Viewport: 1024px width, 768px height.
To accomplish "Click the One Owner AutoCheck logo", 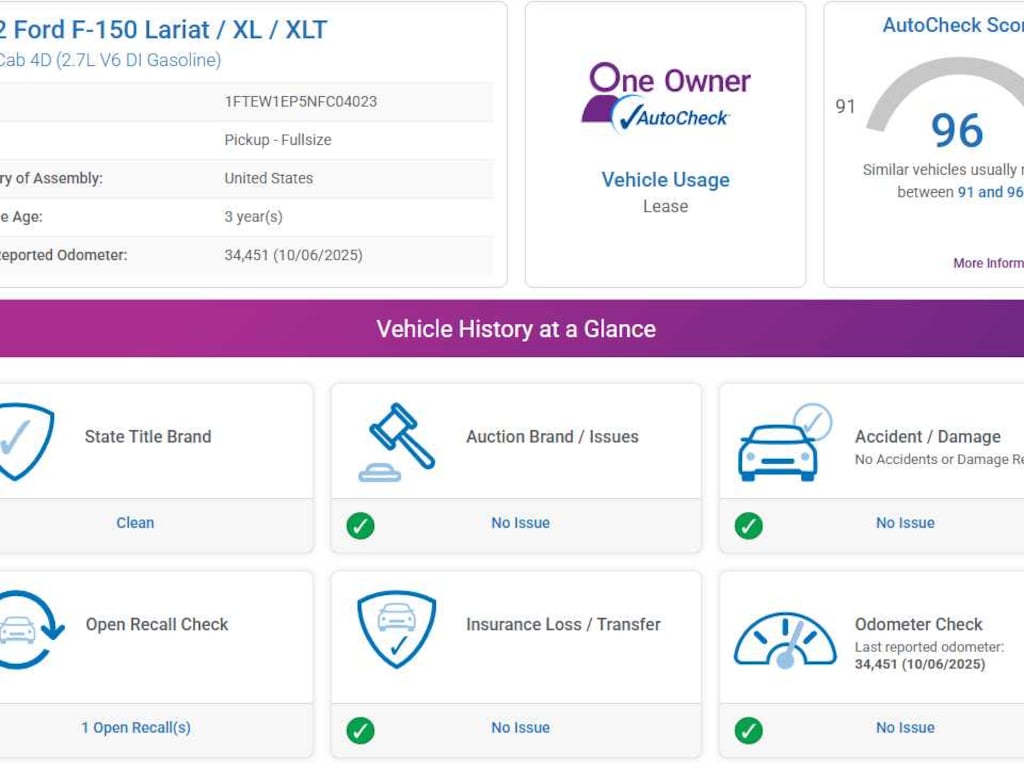I will (x=665, y=97).
